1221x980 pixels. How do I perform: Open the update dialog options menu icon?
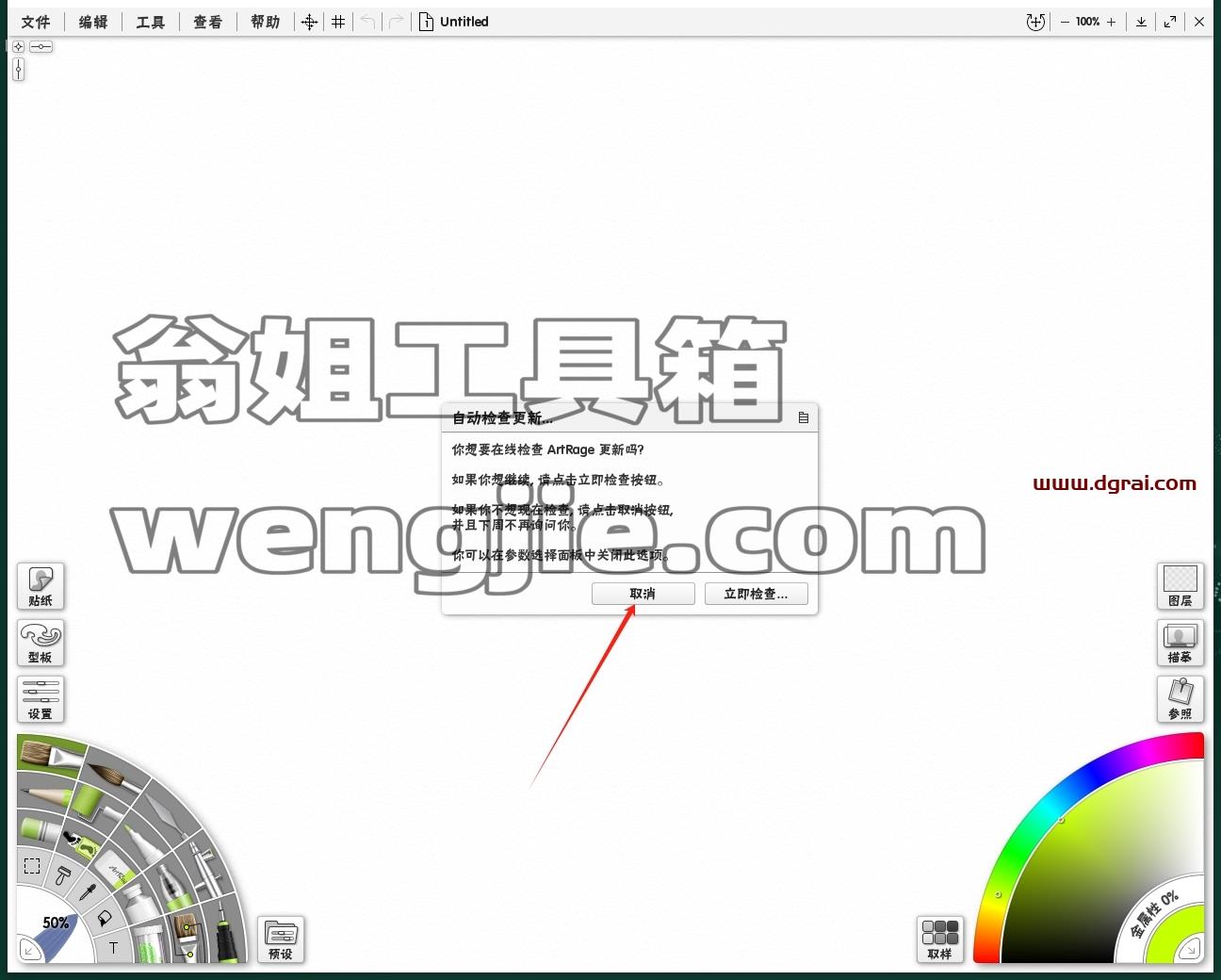[804, 417]
